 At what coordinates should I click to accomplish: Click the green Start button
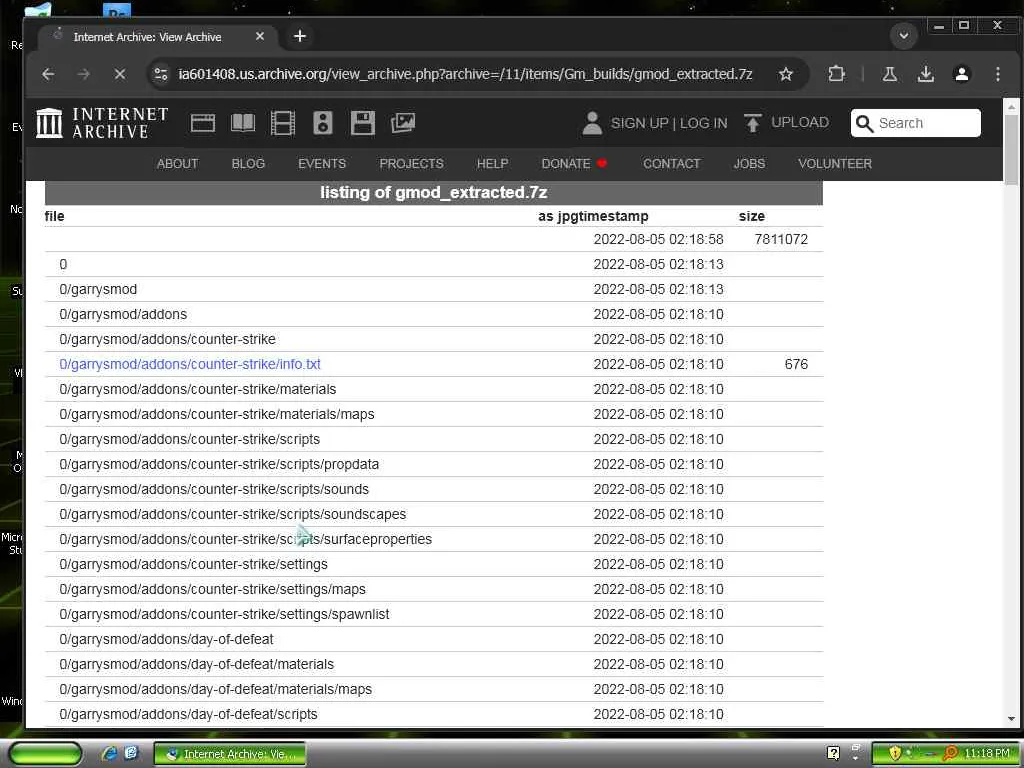pos(45,754)
